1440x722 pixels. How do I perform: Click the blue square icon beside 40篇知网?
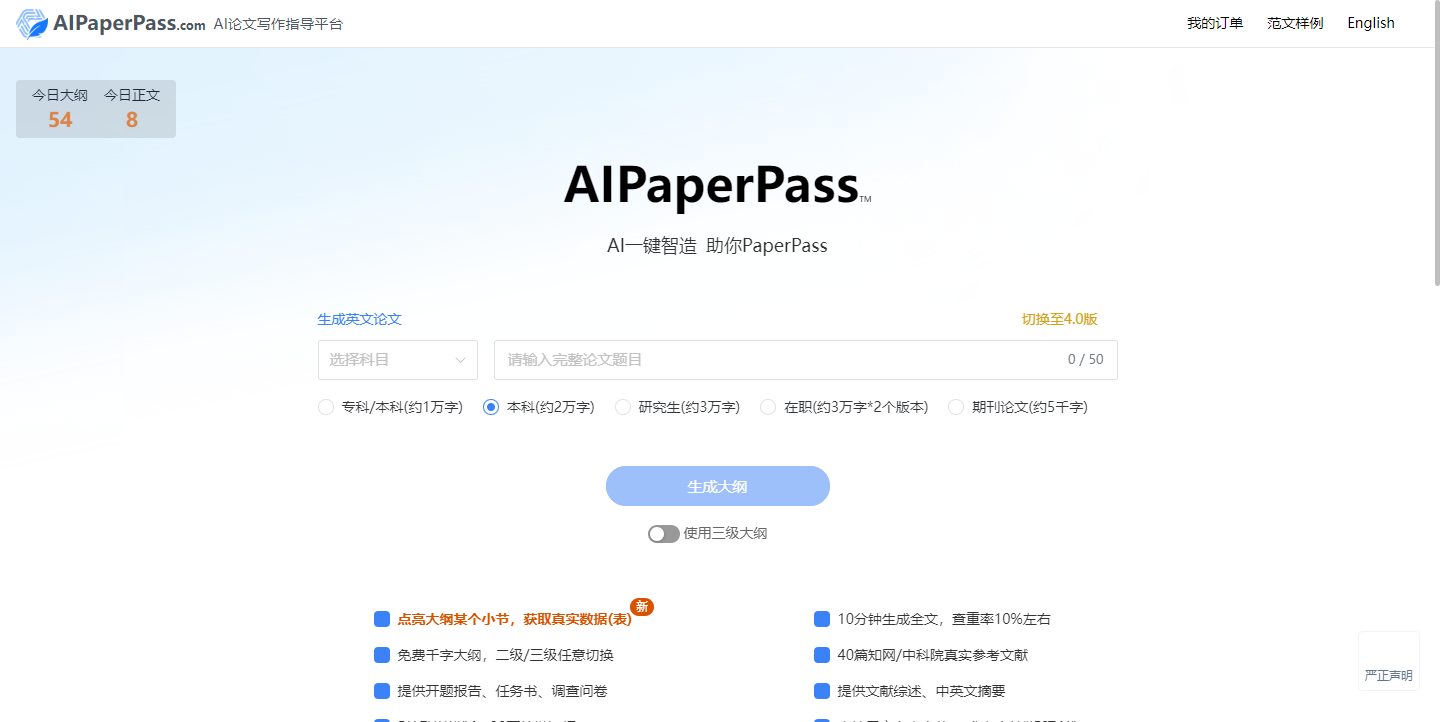coord(822,655)
